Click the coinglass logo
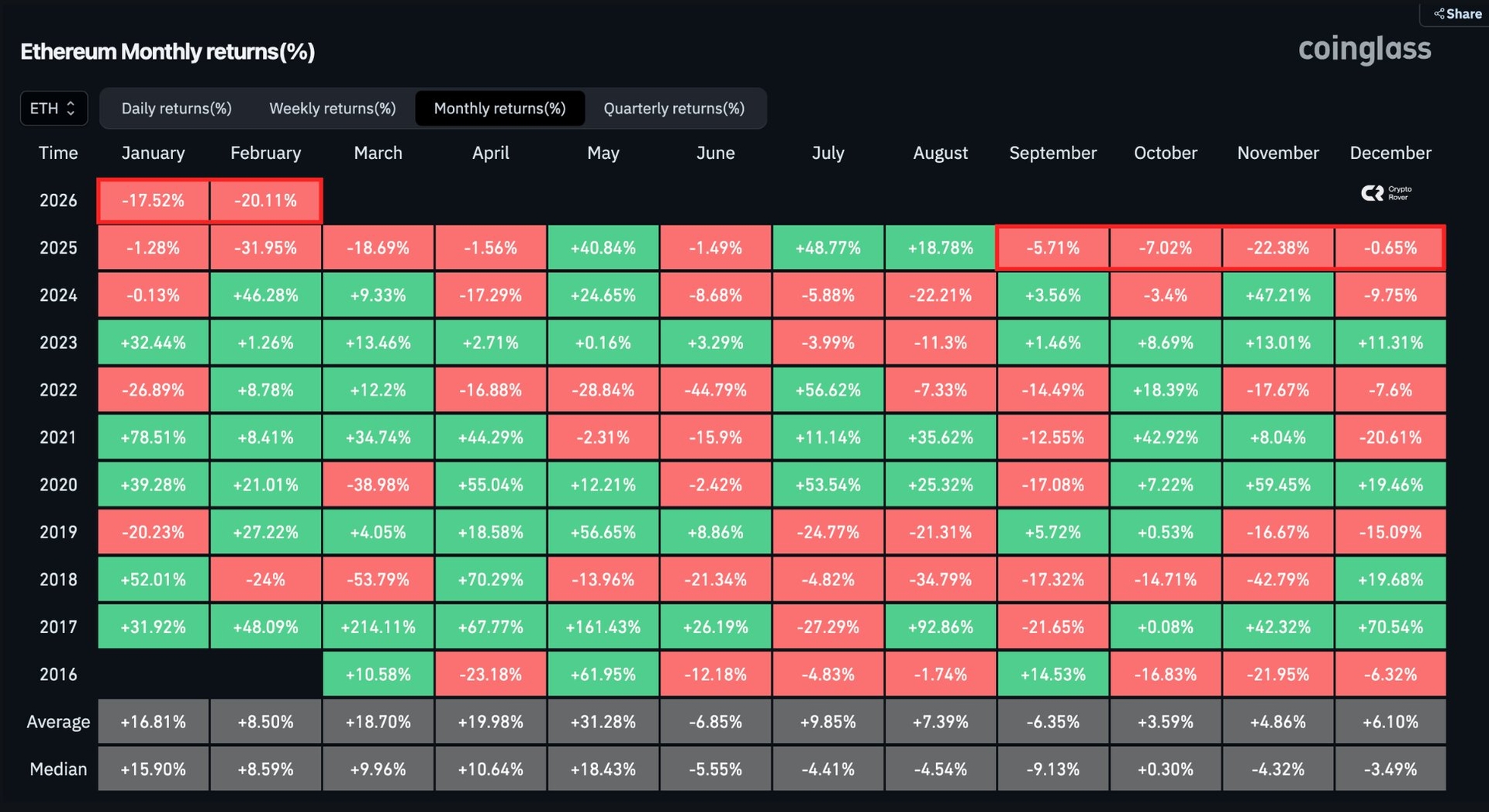 1364,50
